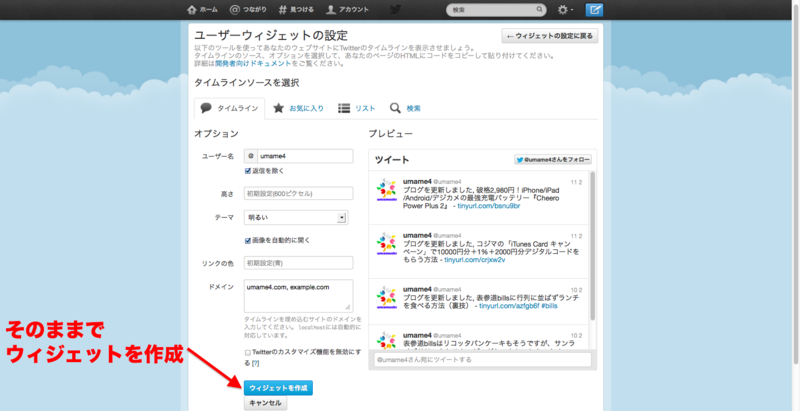
Task: Return to widget settings (ウィジェットの設定に戻る) button
Action: tap(549, 36)
